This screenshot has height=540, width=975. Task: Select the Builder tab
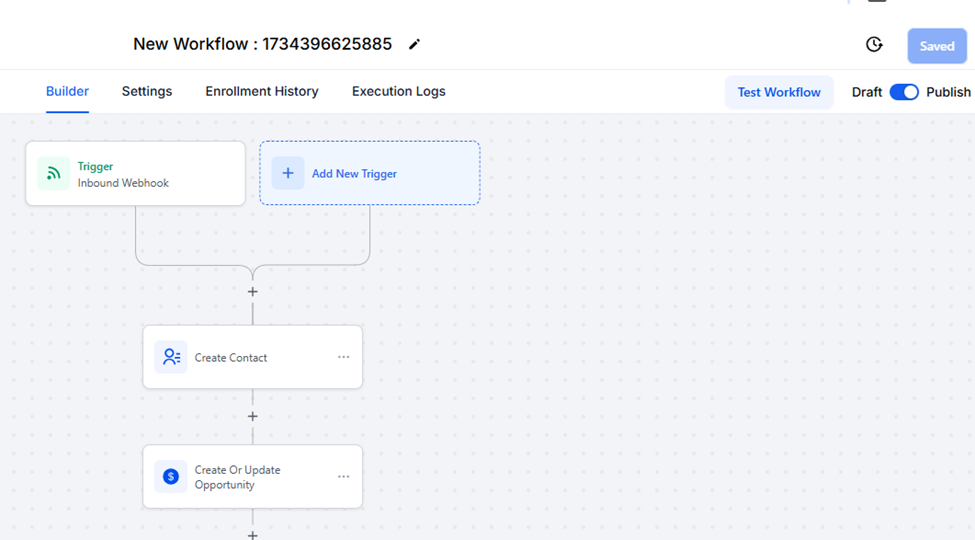coord(67,91)
